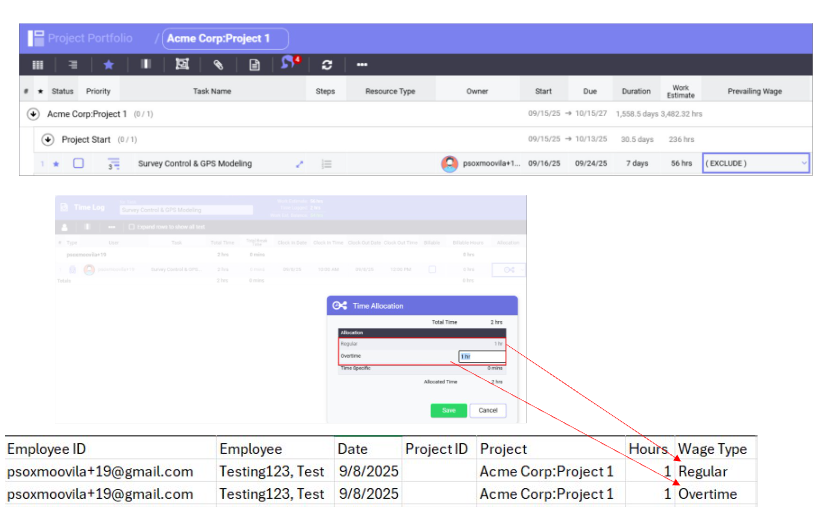Viewport: 824px width, 510px height.
Task: Open the document notes toolbar icon
Action: [254, 65]
